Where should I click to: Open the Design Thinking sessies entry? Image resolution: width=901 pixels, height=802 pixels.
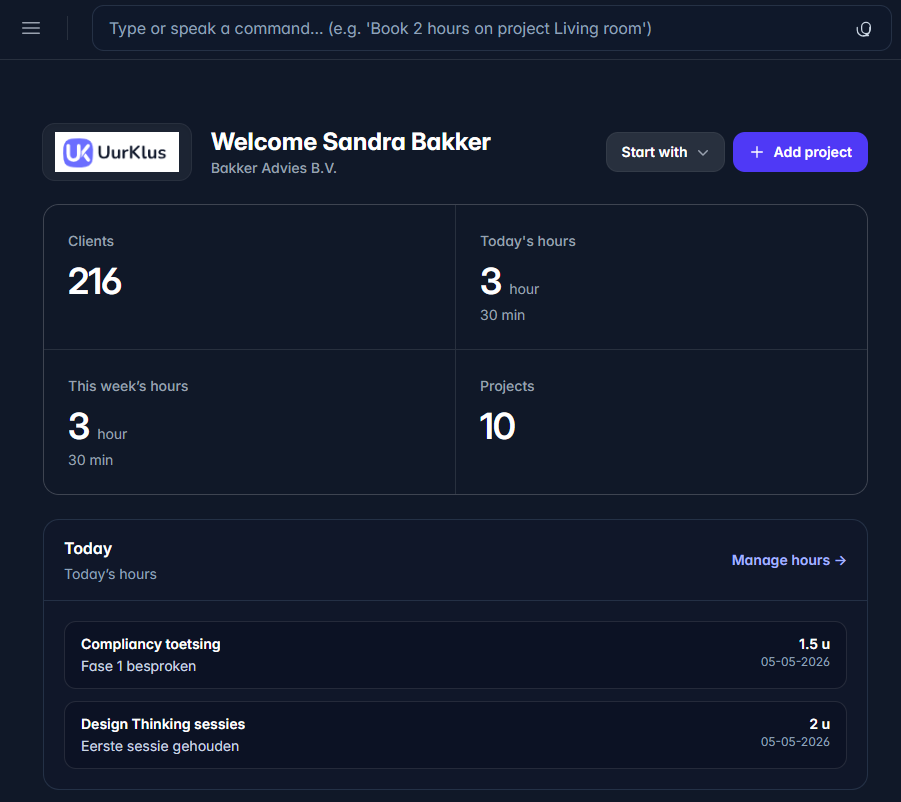click(x=455, y=735)
